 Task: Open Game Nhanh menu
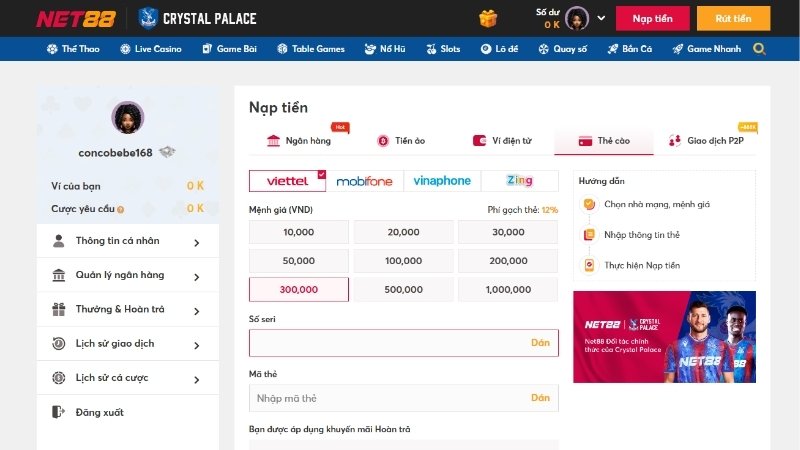click(707, 49)
